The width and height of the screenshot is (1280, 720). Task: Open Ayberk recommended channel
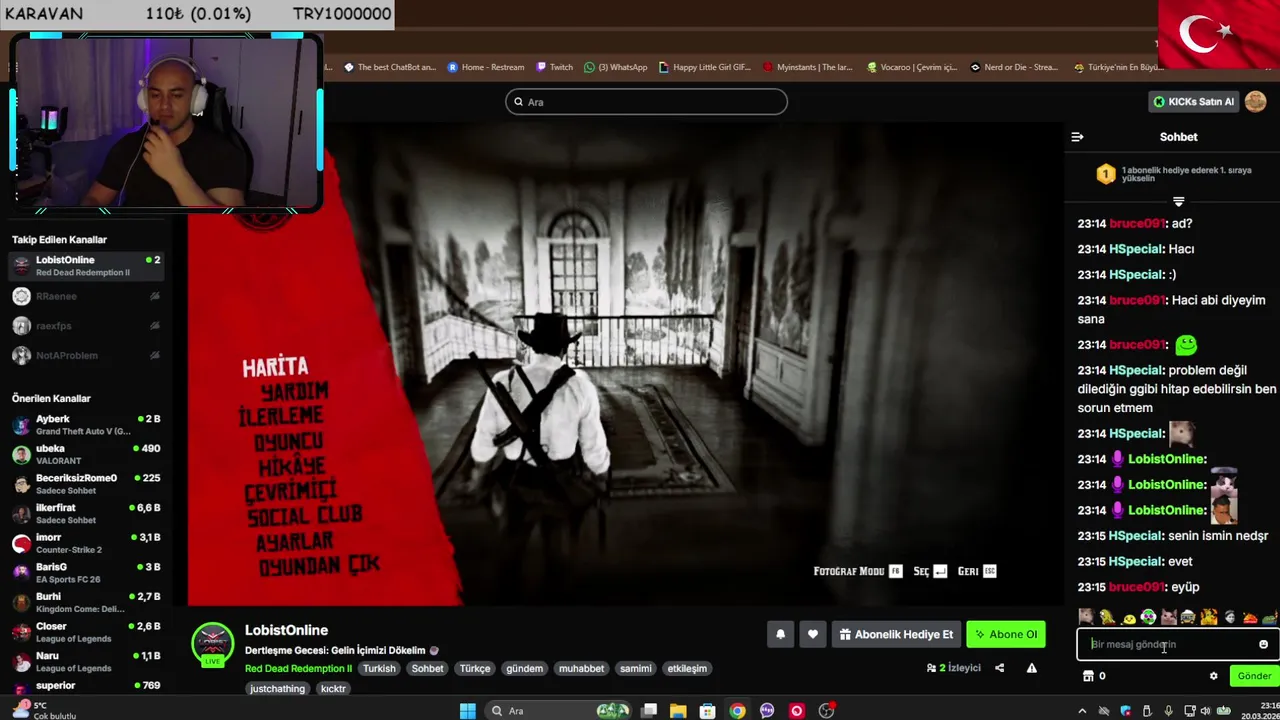tap(86, 425)
